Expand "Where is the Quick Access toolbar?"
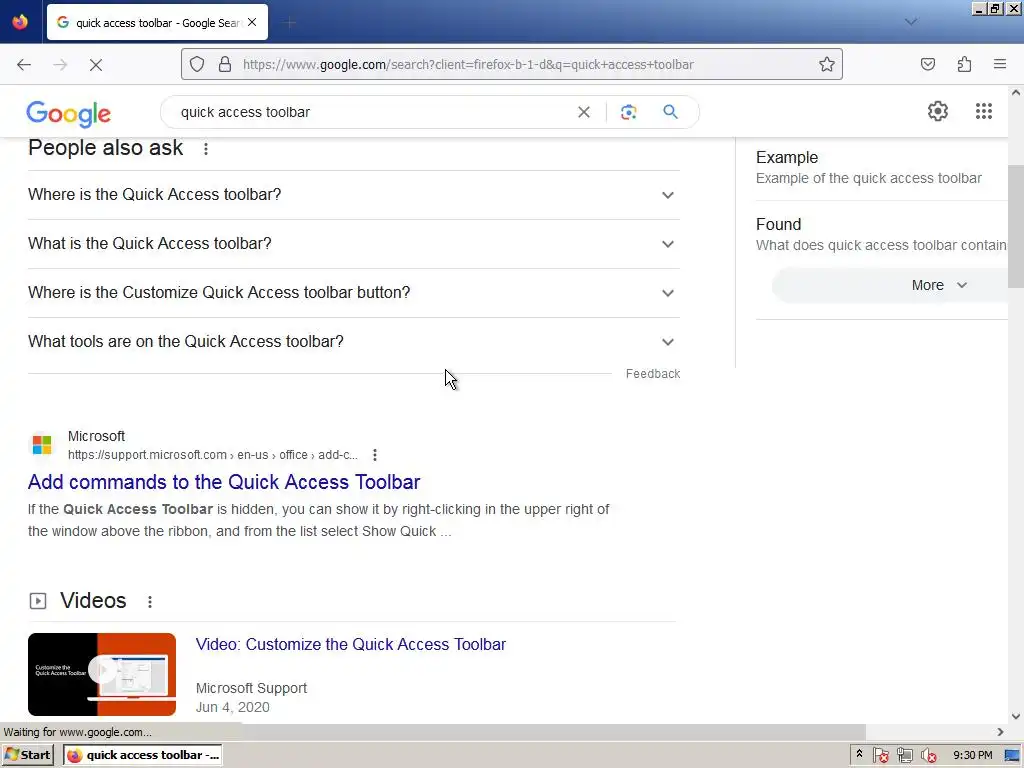This screenshot has width=1024, height=768. [x=354, y=195]
